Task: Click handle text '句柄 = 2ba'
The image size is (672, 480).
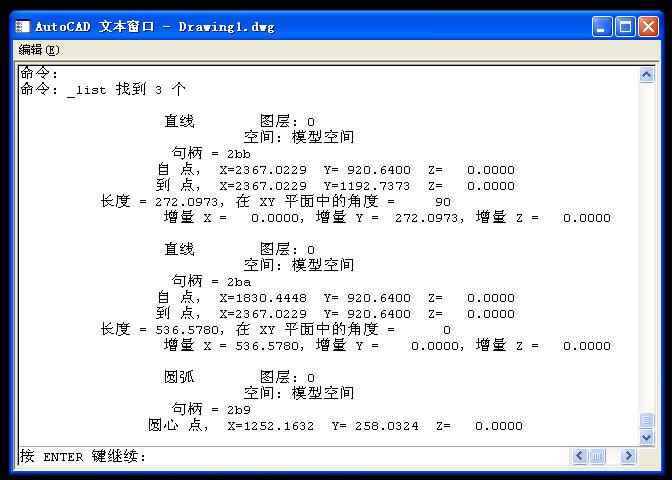Action: tap(211, 282)
